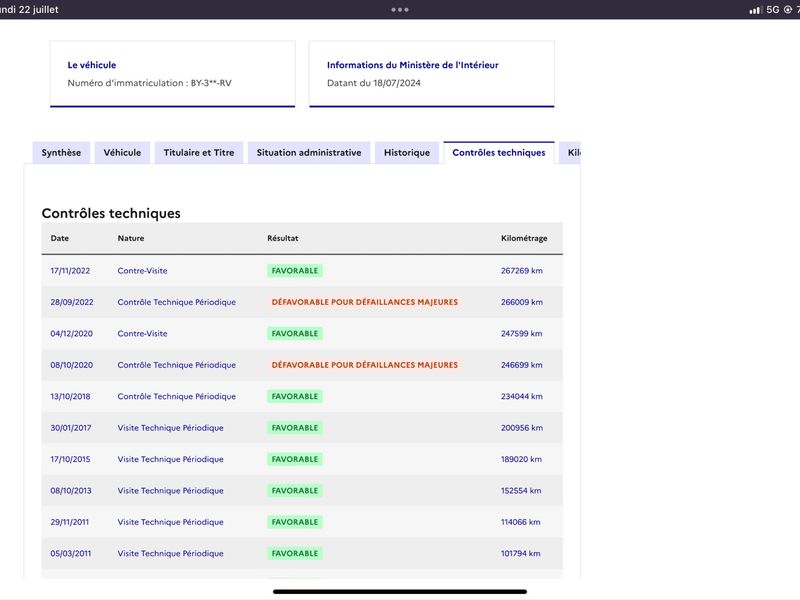Click the Datant du 18/07/2024 text
Viewport: 800px width, 600px height.
[373, 83]
